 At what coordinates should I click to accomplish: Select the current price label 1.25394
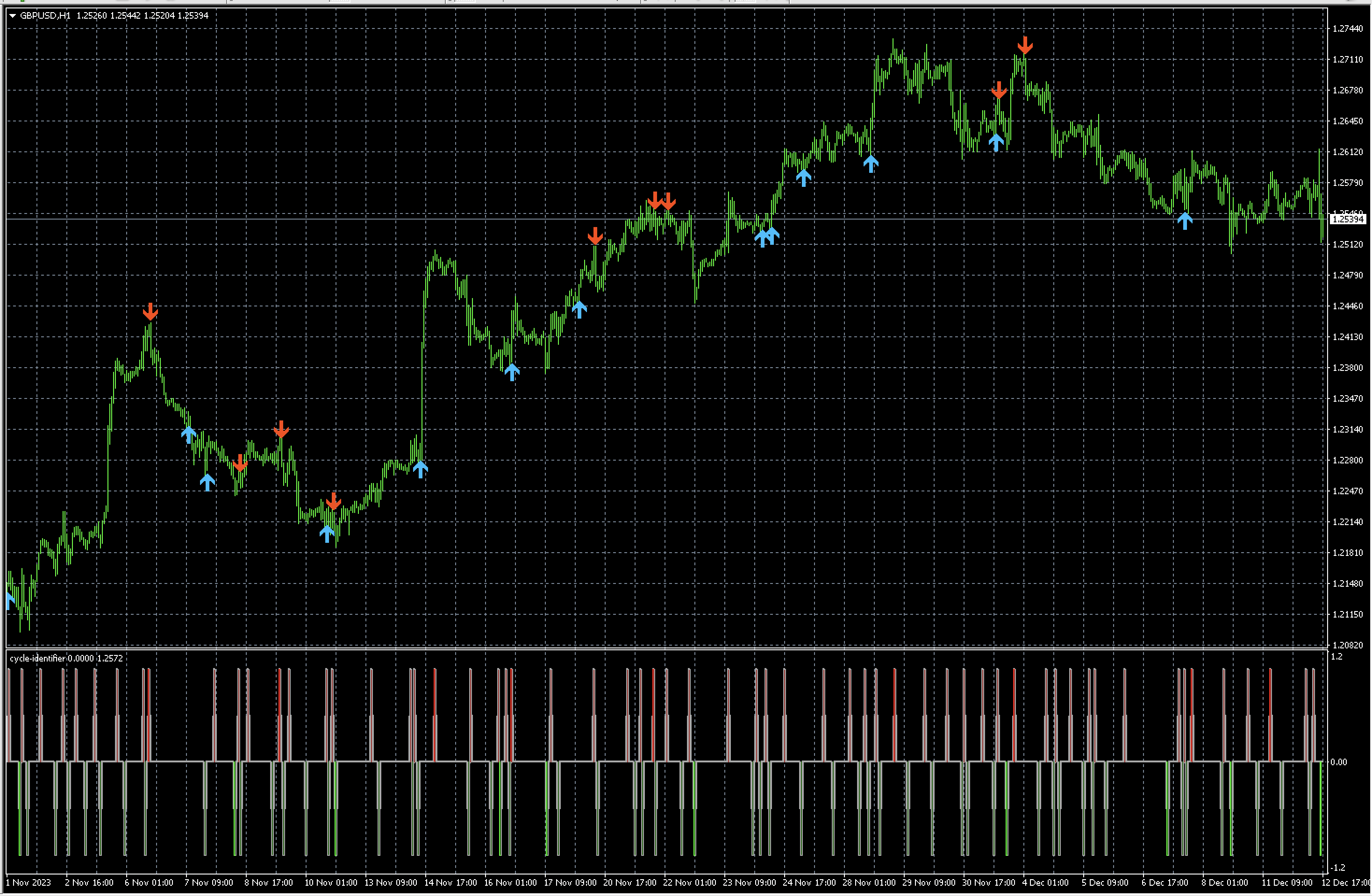(1348, 219)
